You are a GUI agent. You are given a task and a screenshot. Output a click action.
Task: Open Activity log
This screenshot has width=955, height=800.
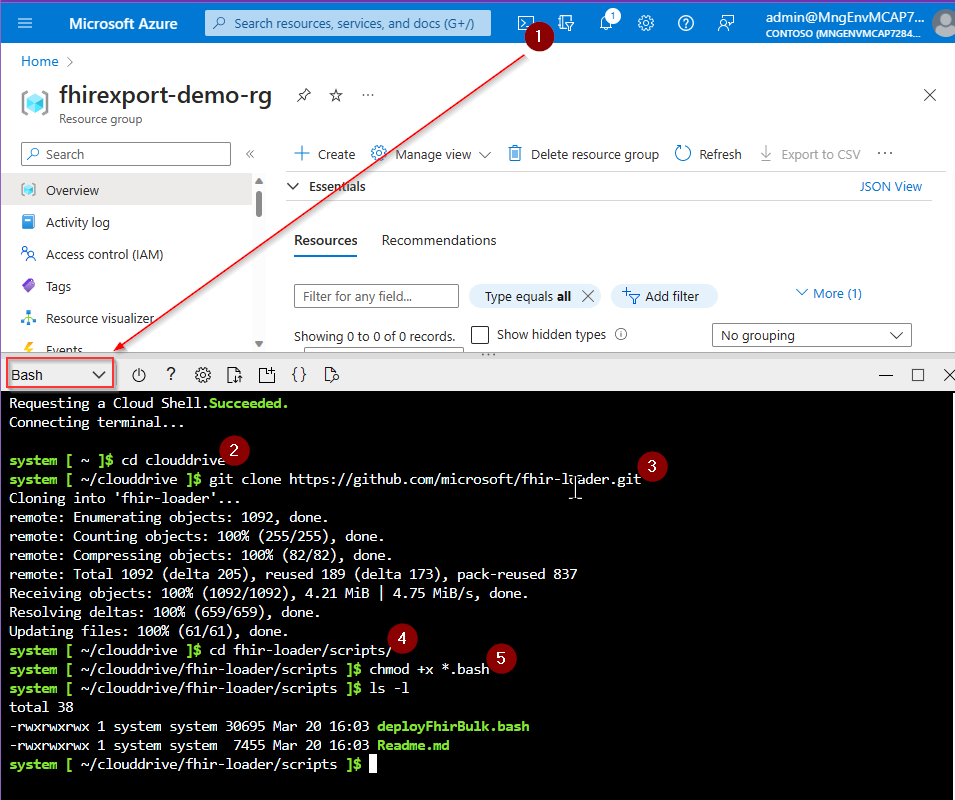(x=77, y=222)
